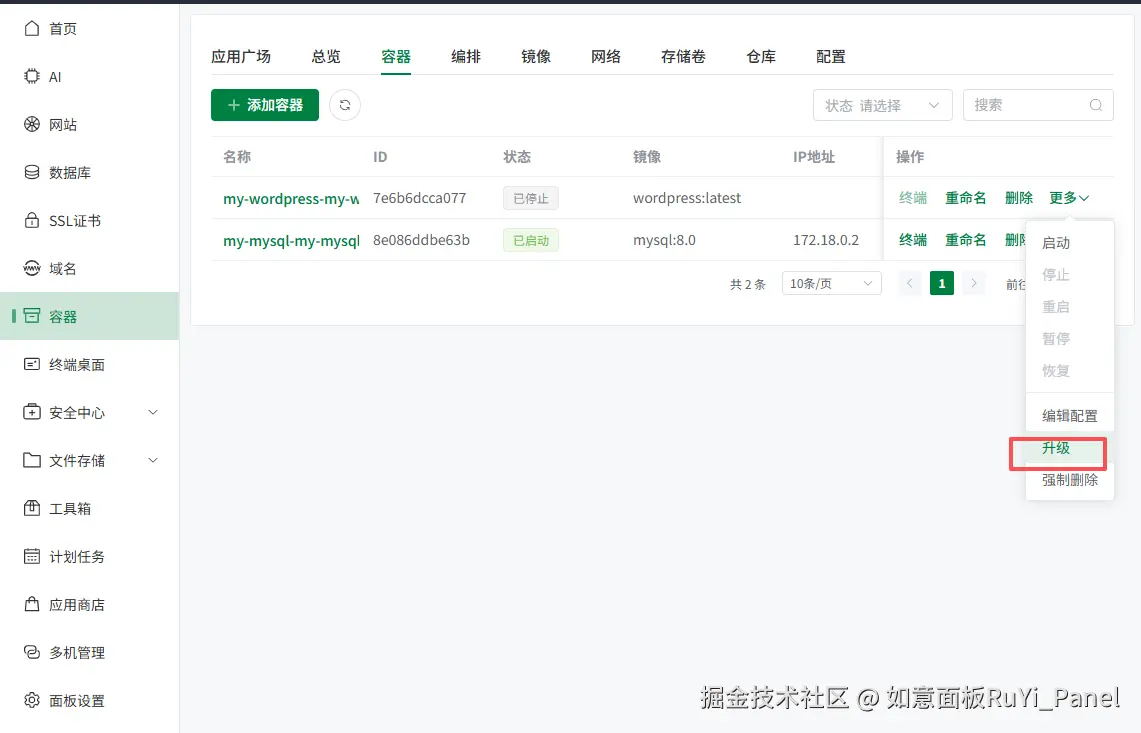Switch to the 总览 tab
Viewport: 1141px width, 733px height.
pyautogui.click(x=326, y=57)
